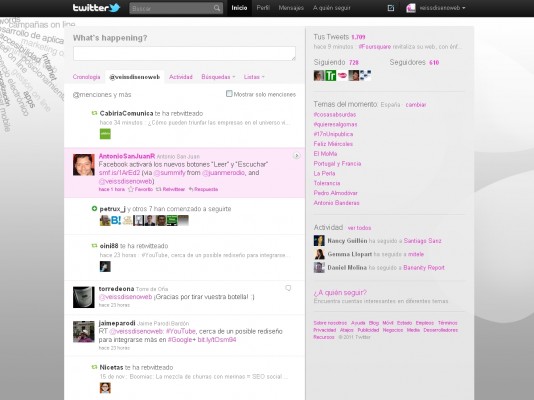Click the B! follower avatar
Image resolution: width=534 pixels, height=400 pixels.
point(116,220)
